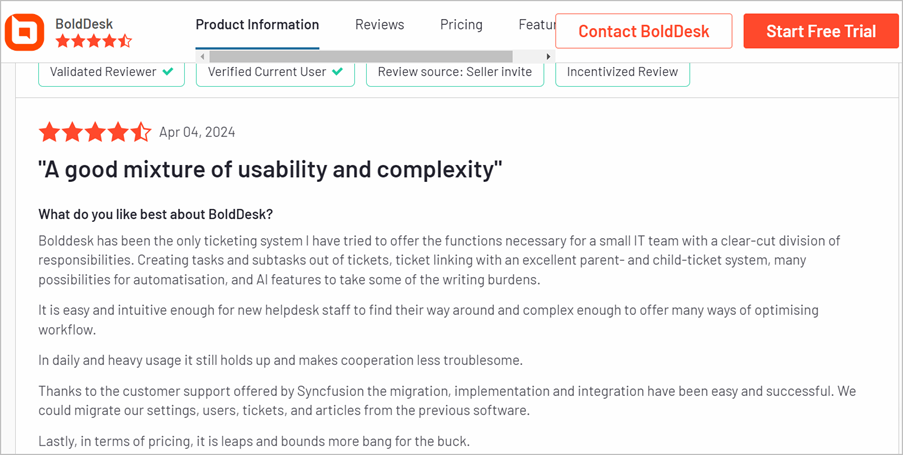Click the BoldDesk orange logo icon
The height and width of the screenshot is (455, 903).
[x=24, y=32]
